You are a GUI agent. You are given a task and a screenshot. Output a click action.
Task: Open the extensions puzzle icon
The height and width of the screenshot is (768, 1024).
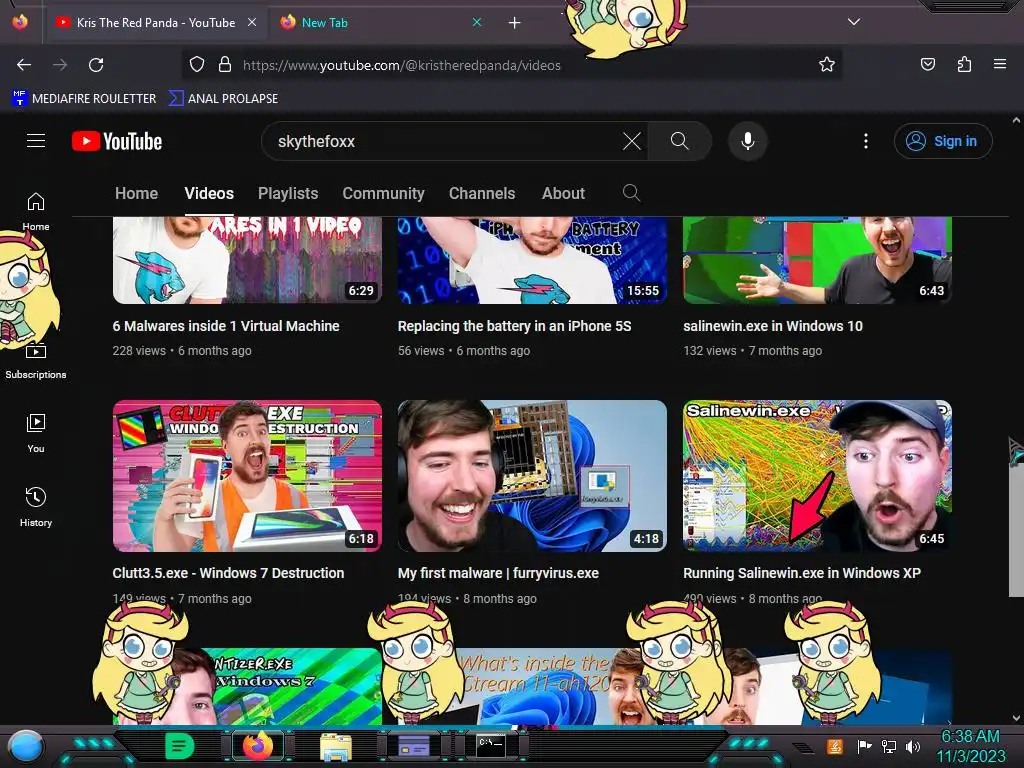click(x=964, y=65)
